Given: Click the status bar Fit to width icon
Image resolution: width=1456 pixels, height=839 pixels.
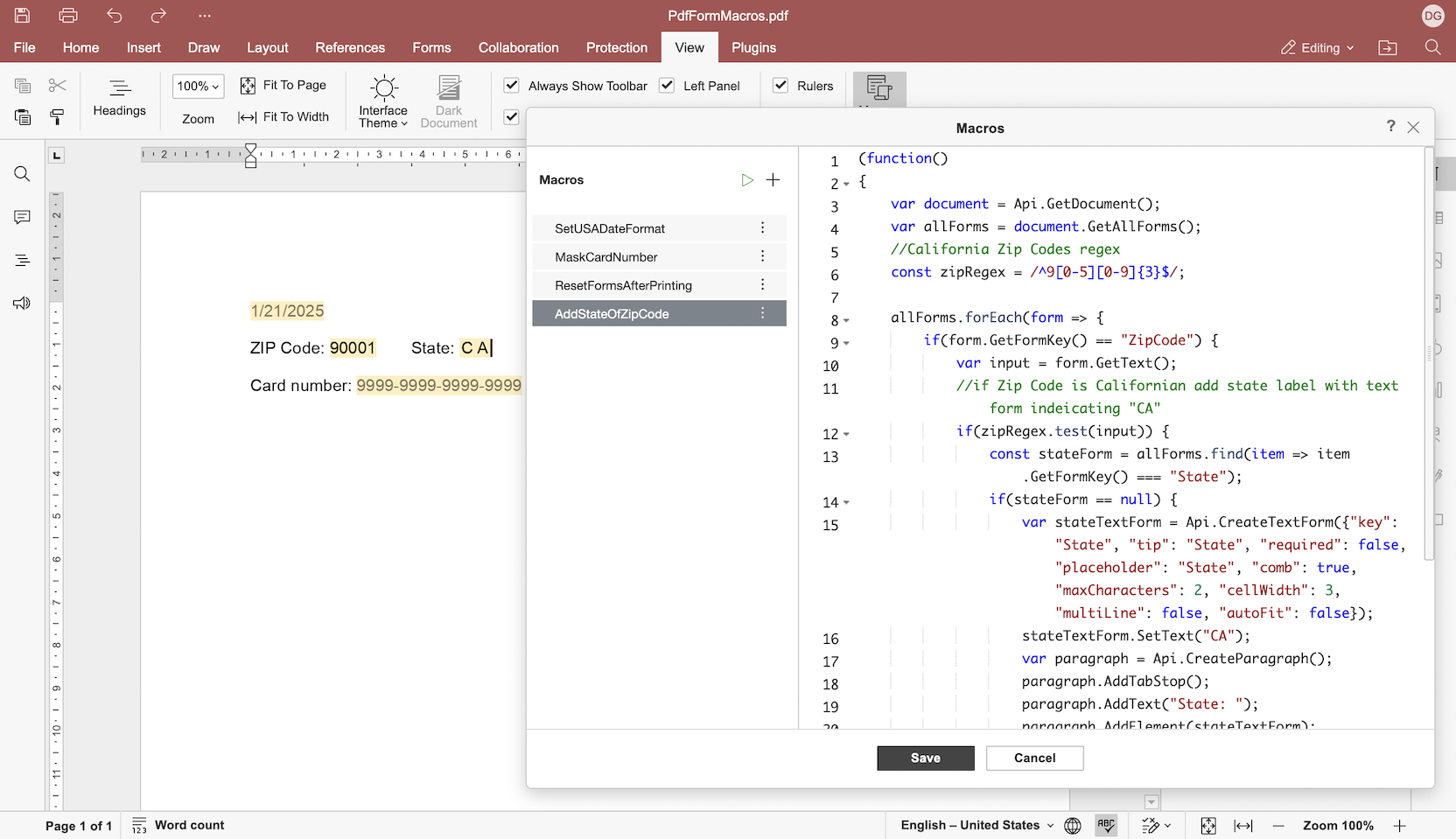Looking at the screenshot, I should pos(1243,825).
